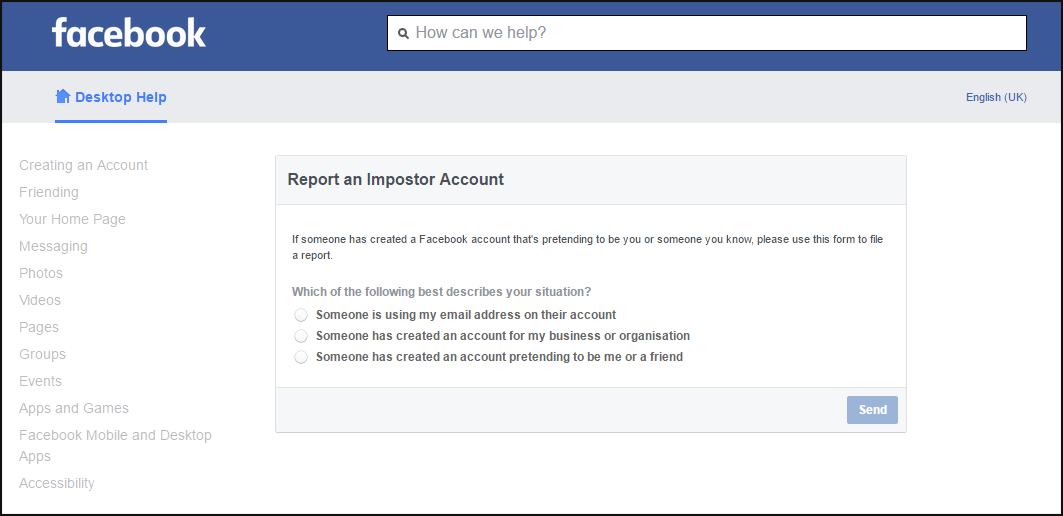Image resolution: width=1063 pixels, height=516 pixels.
Task: Focus the 'How can we help?' search box
Action: pyautogui.click(x=706, y=33)
